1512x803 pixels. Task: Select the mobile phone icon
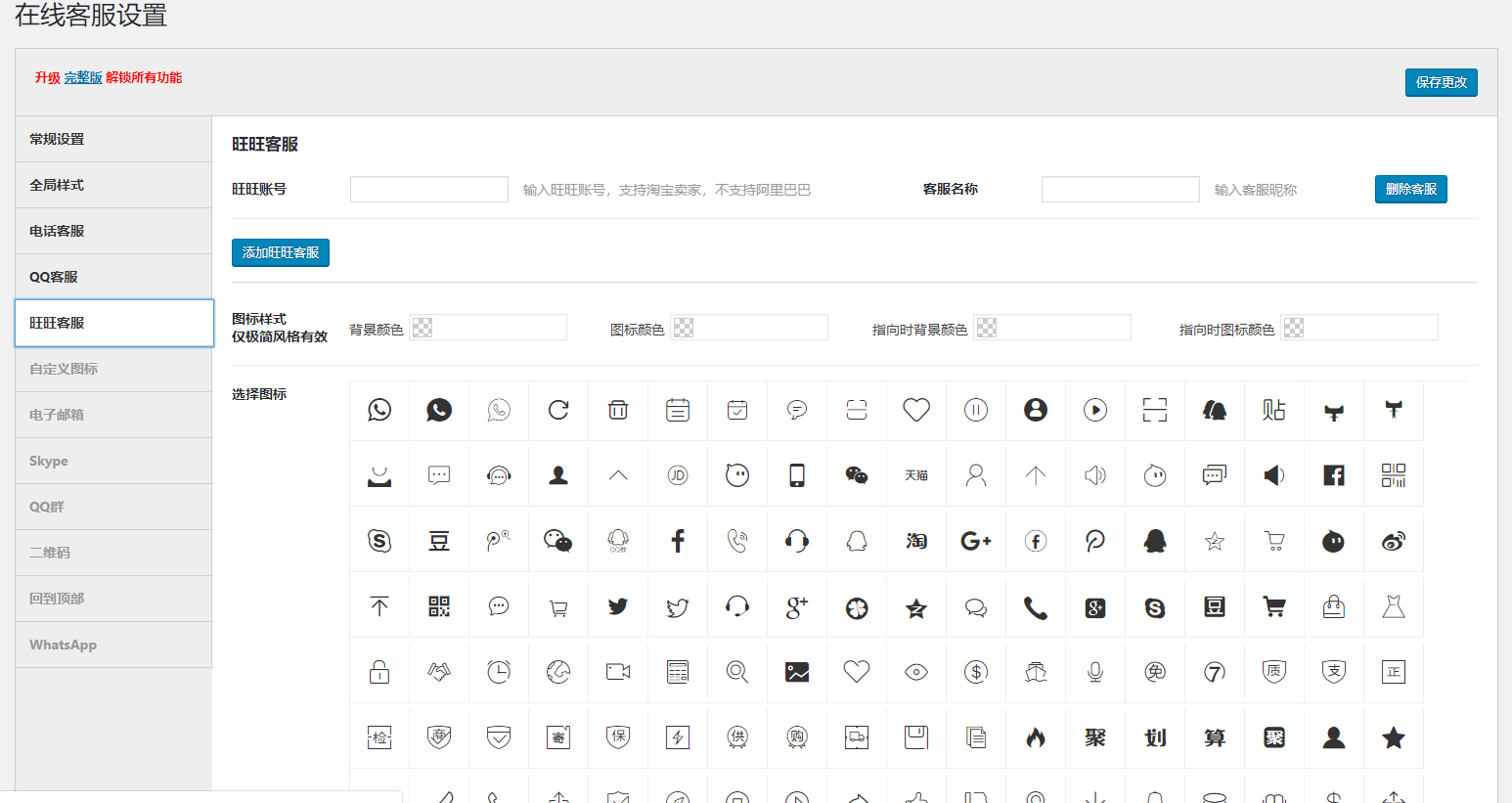pyautogui.click(x=797, y=475)
